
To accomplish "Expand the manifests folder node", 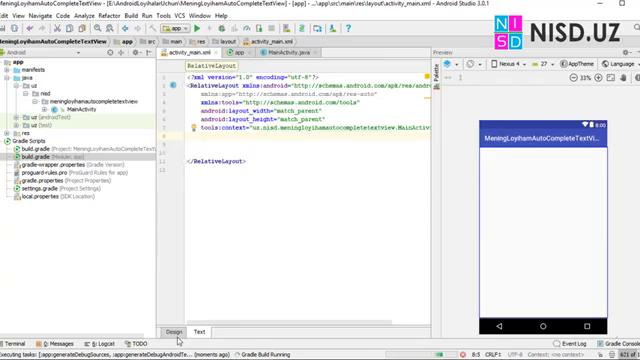I will 7,70.
